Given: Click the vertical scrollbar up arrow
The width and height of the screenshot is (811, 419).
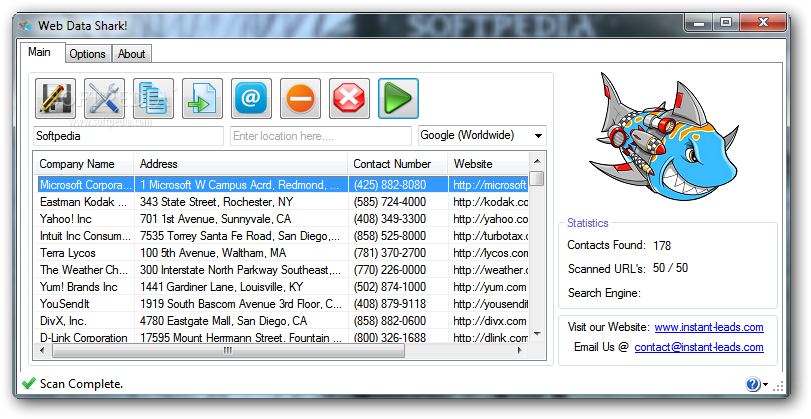Looking at the screenshot, I should pyautogui.click(x=537, y=161).
